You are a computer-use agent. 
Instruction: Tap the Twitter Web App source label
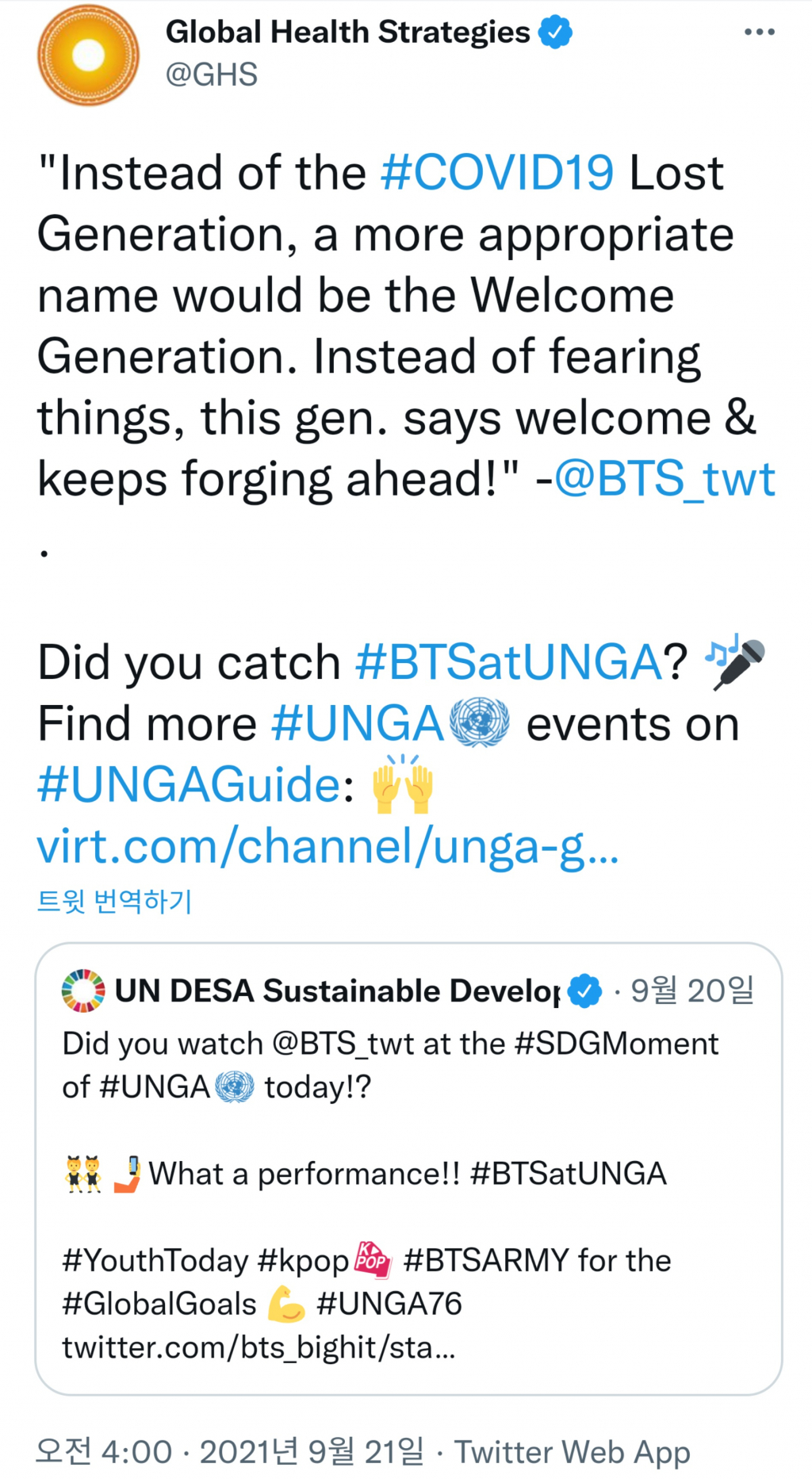(x=572, y=1452)
